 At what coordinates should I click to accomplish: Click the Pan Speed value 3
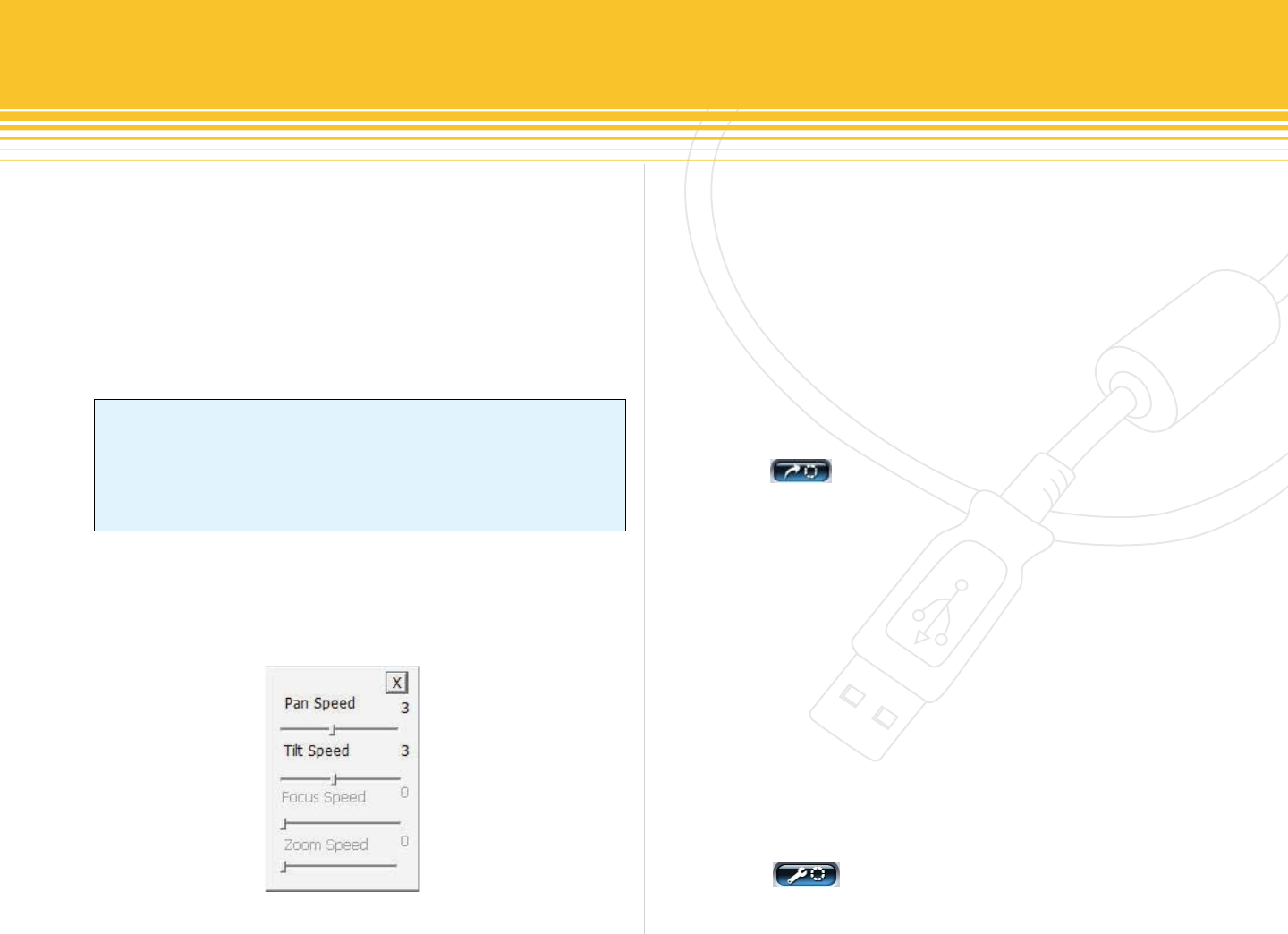(404, 708)
